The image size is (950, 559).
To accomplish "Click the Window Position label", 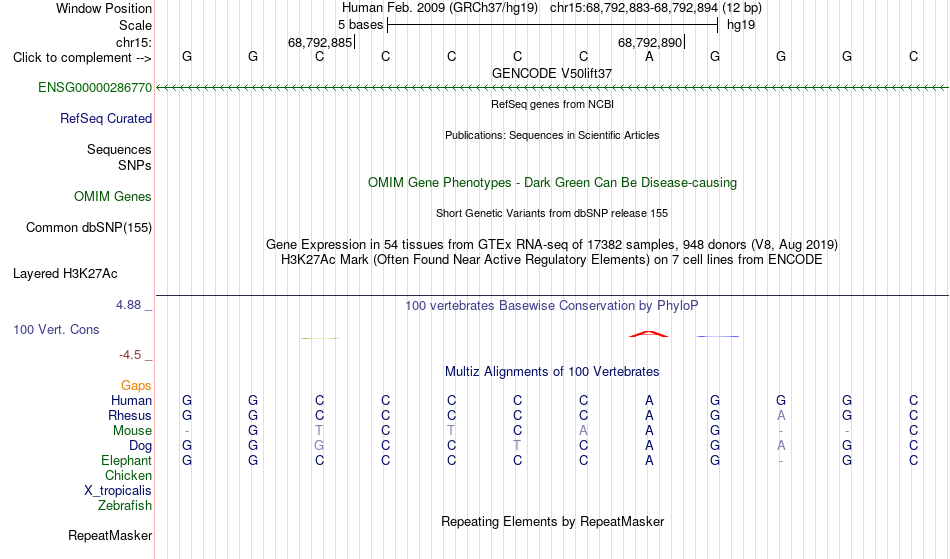I will tap(104, 8).
